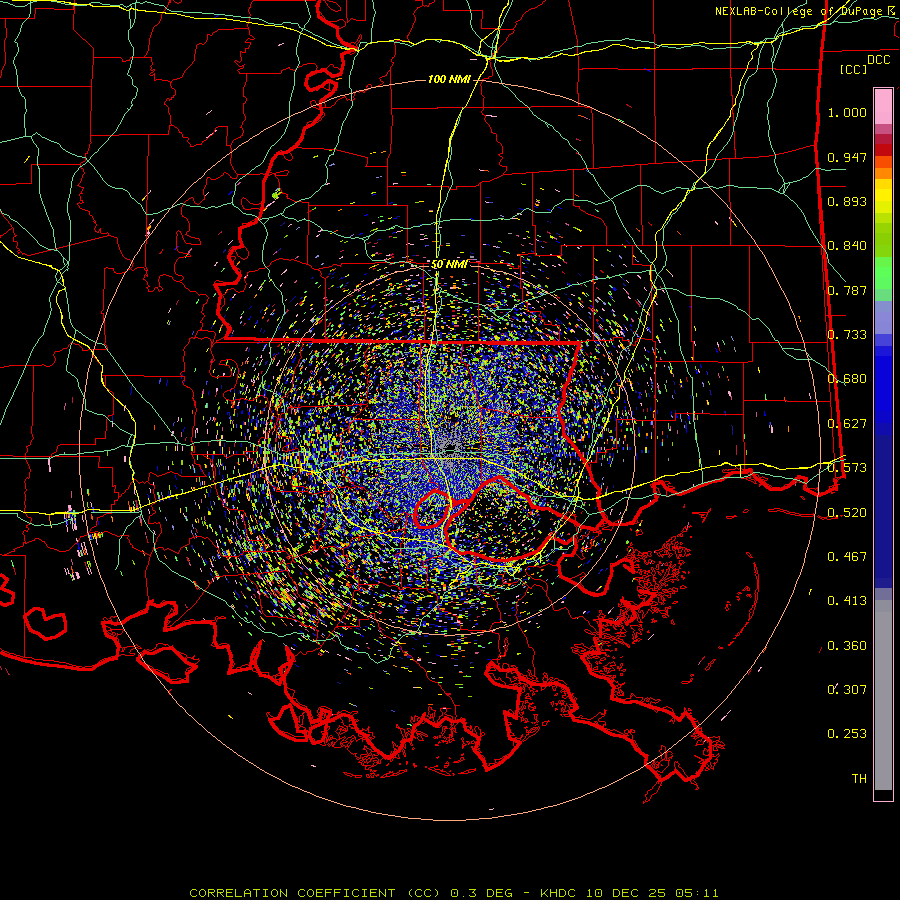Select the 0.253 scale label
The width and height of the screenshot is (900, 900).
point(847,734)
